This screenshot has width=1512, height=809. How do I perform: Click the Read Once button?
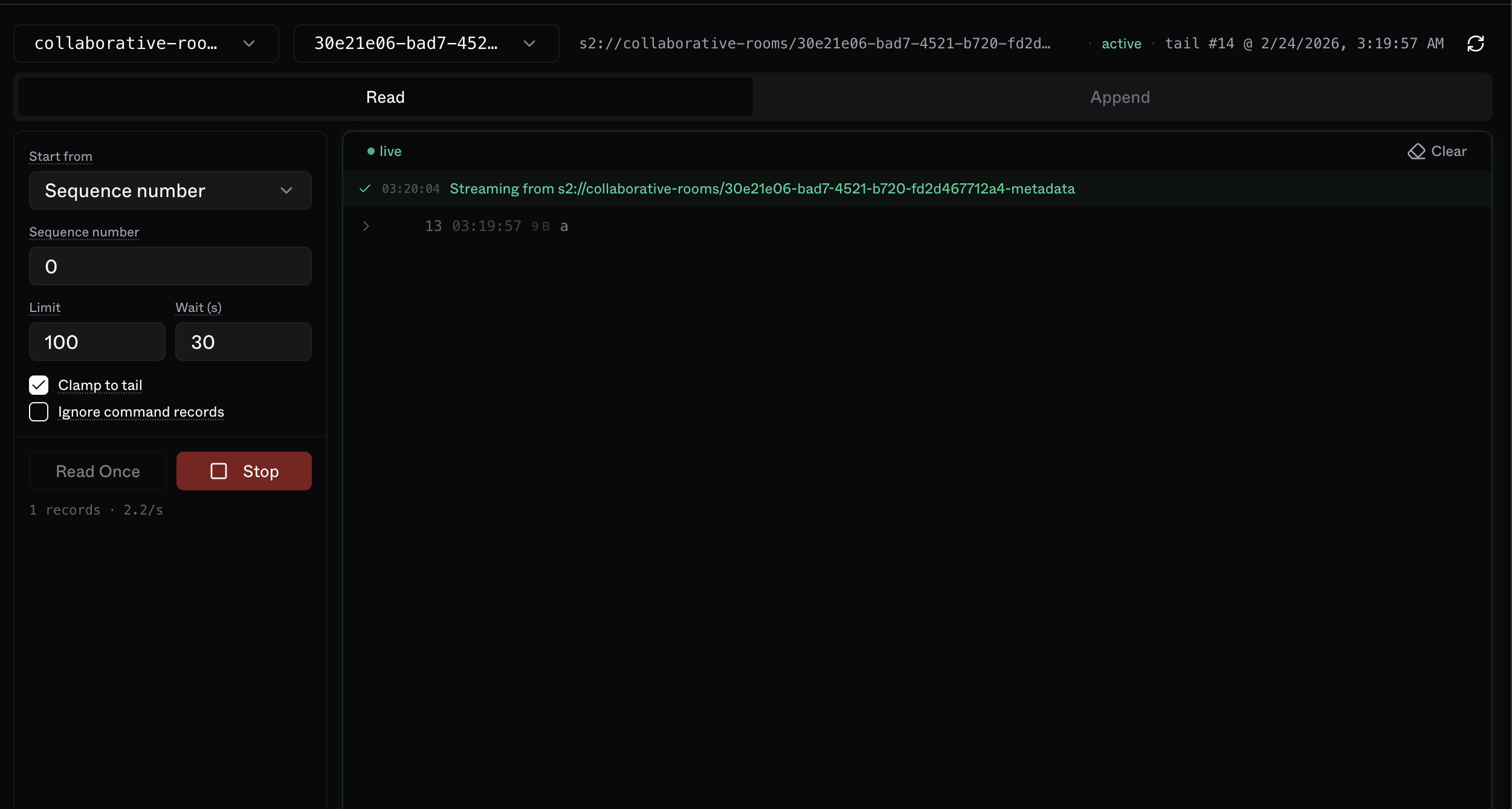[x=97, y=471]
